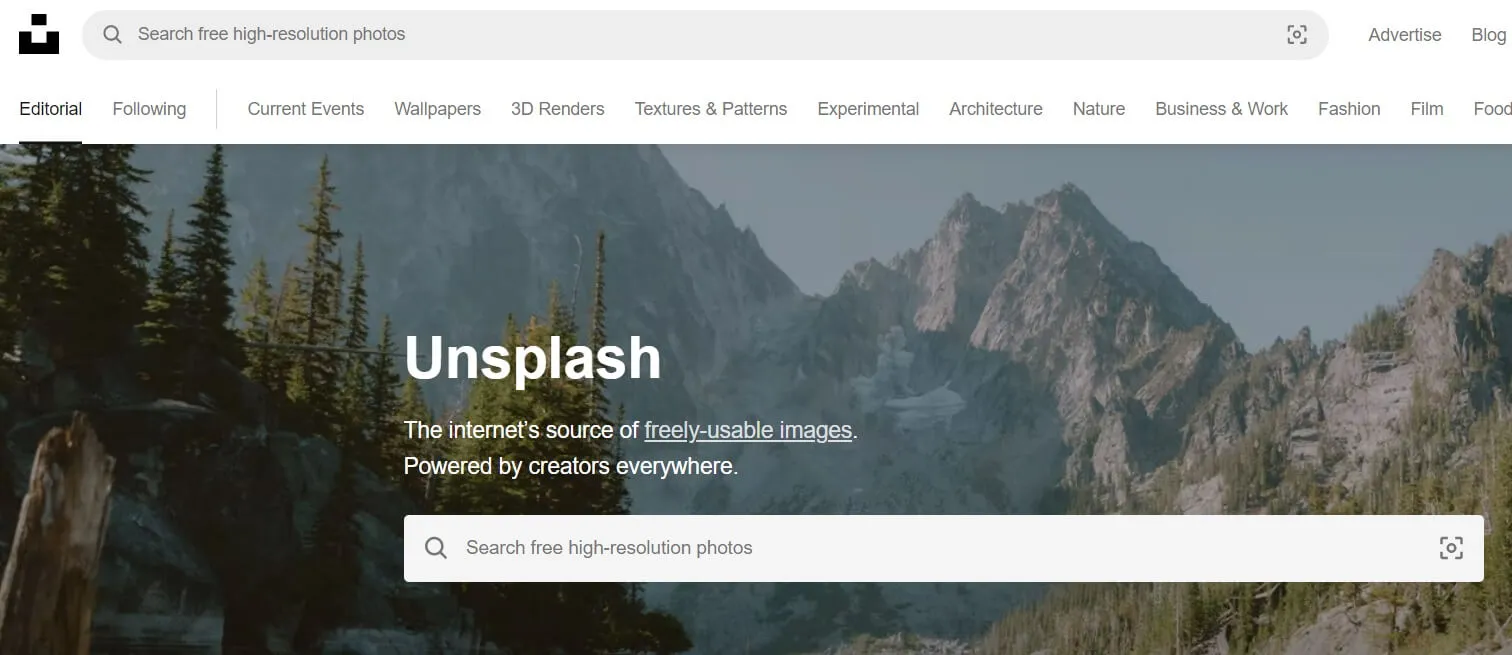The width and height of the screenshot is (1512, 655).
Task: Select the Editorial tab
Action: (50, 109)
